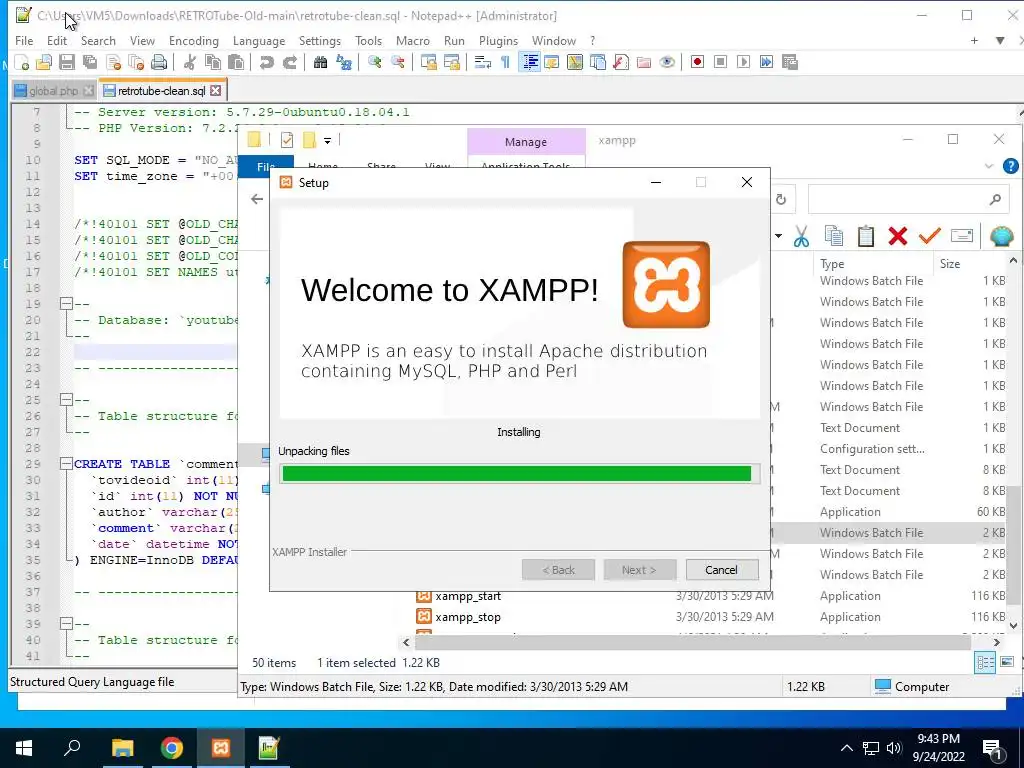
Task: Open Folder as Workspace icon
Action: click(x=644, y=62)
